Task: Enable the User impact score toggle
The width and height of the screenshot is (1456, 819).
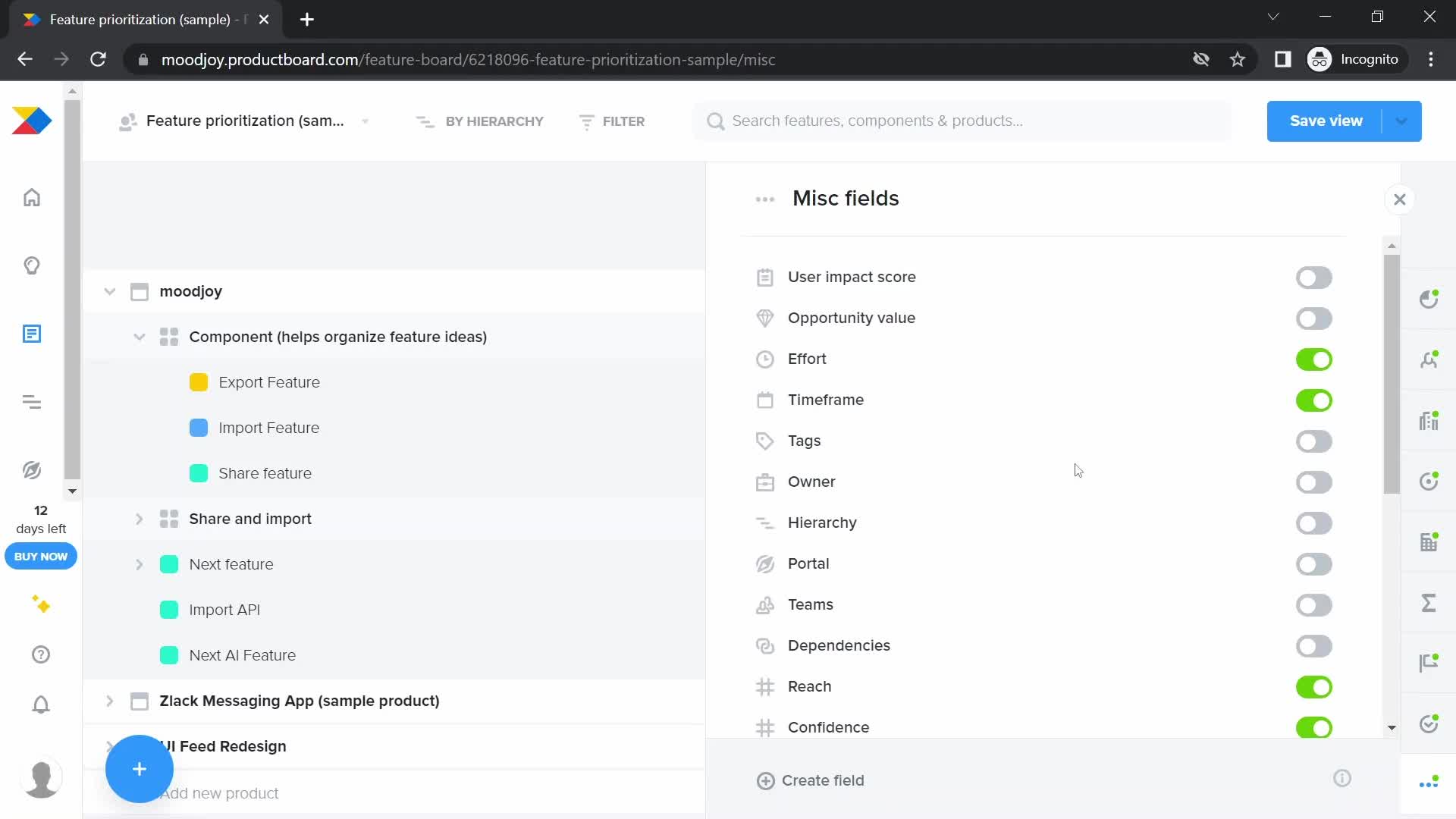Action: 1313,278
